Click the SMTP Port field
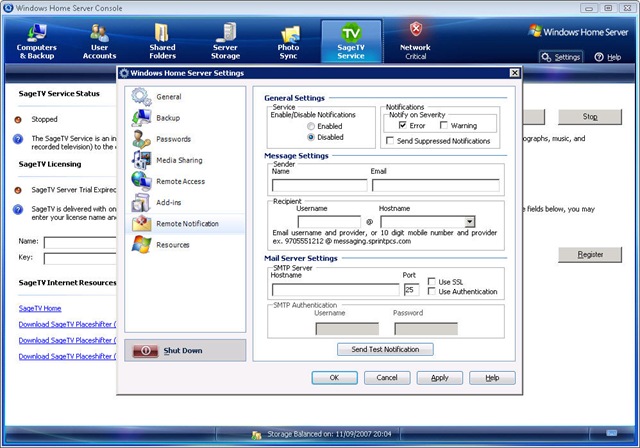The width and height of the screenshot is (640, 448). click(x=411, y=290)
